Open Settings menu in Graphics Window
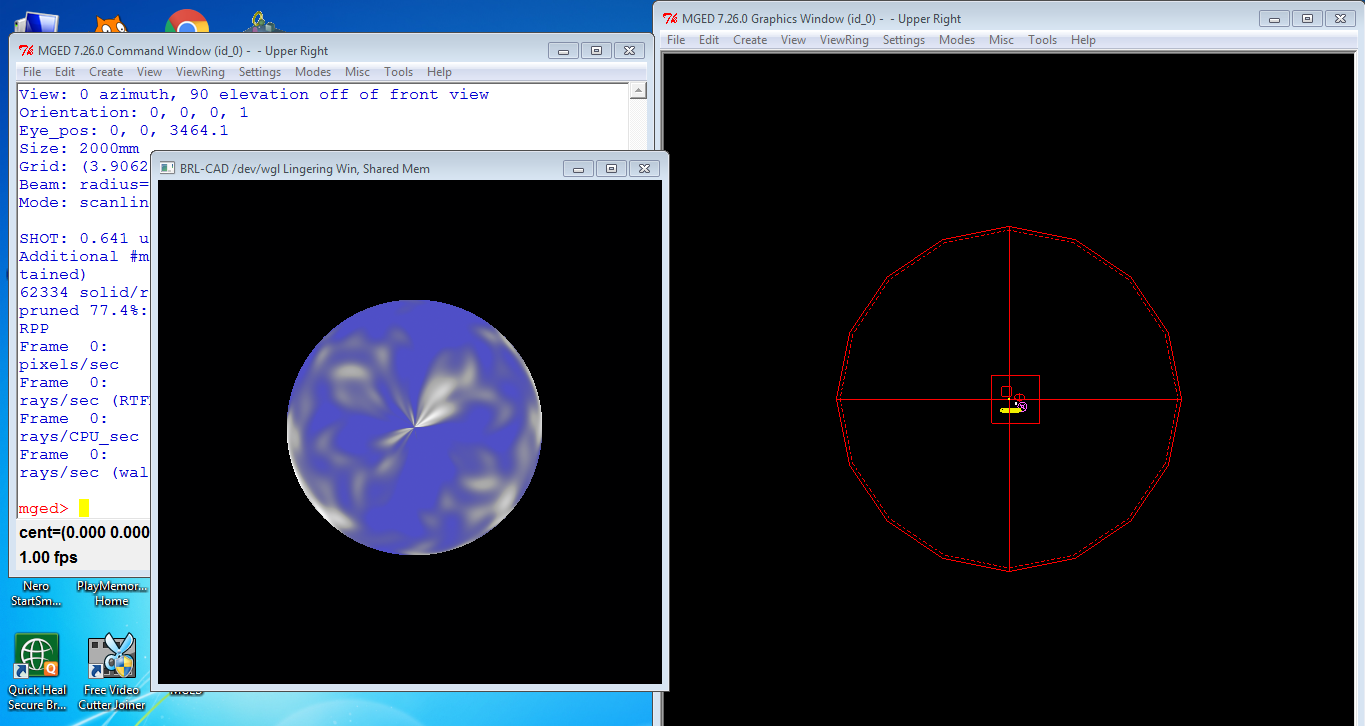Image resolution: width=1365 pixels, height=726 pixels. (x=904, y=40)
